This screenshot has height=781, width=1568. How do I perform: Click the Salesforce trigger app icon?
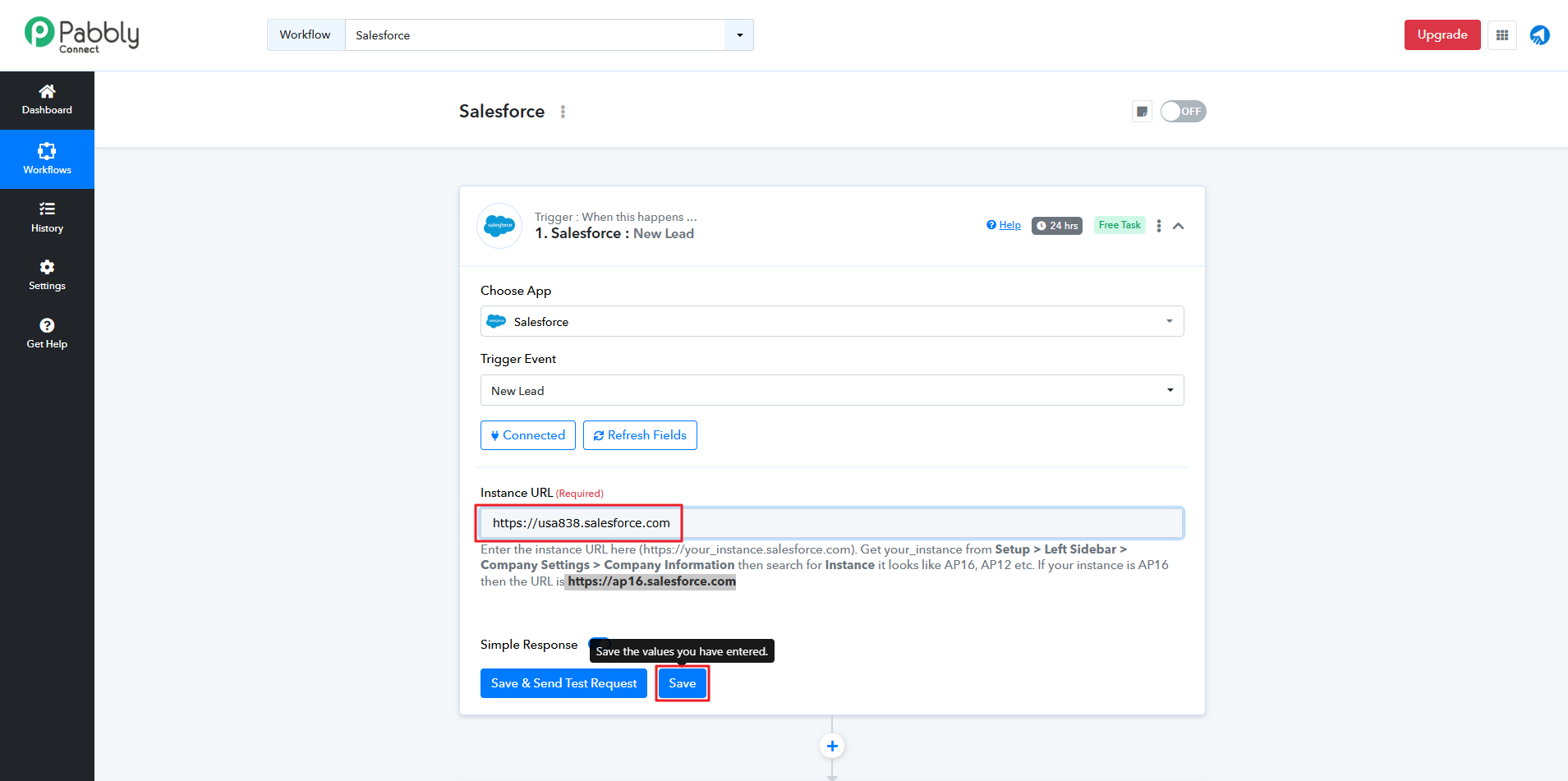(x=499, y=226)
